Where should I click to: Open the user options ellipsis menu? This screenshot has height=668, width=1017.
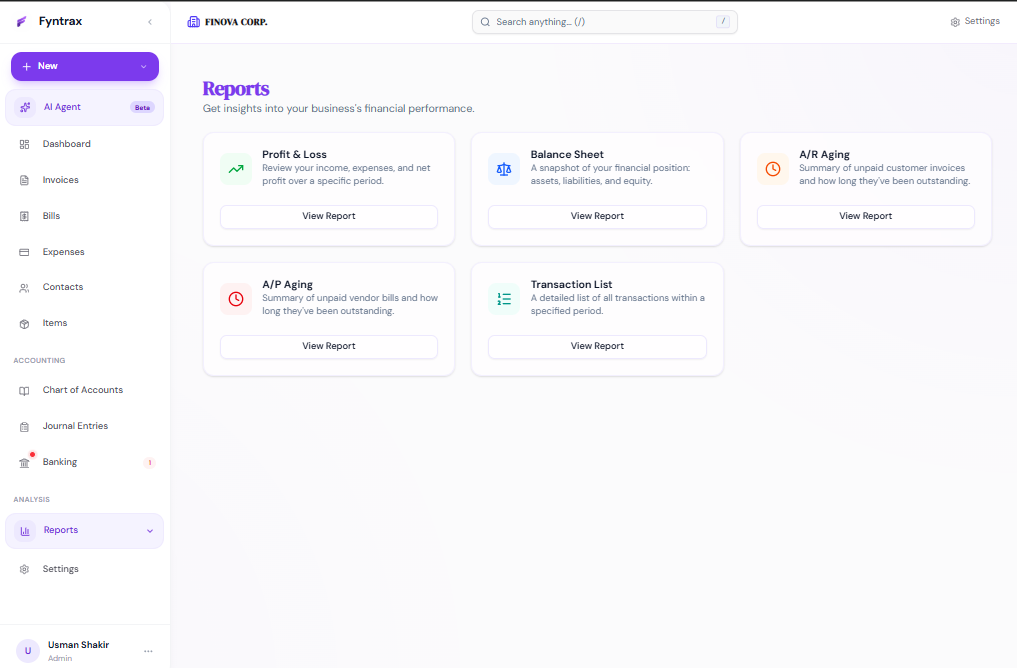point(149,650)
